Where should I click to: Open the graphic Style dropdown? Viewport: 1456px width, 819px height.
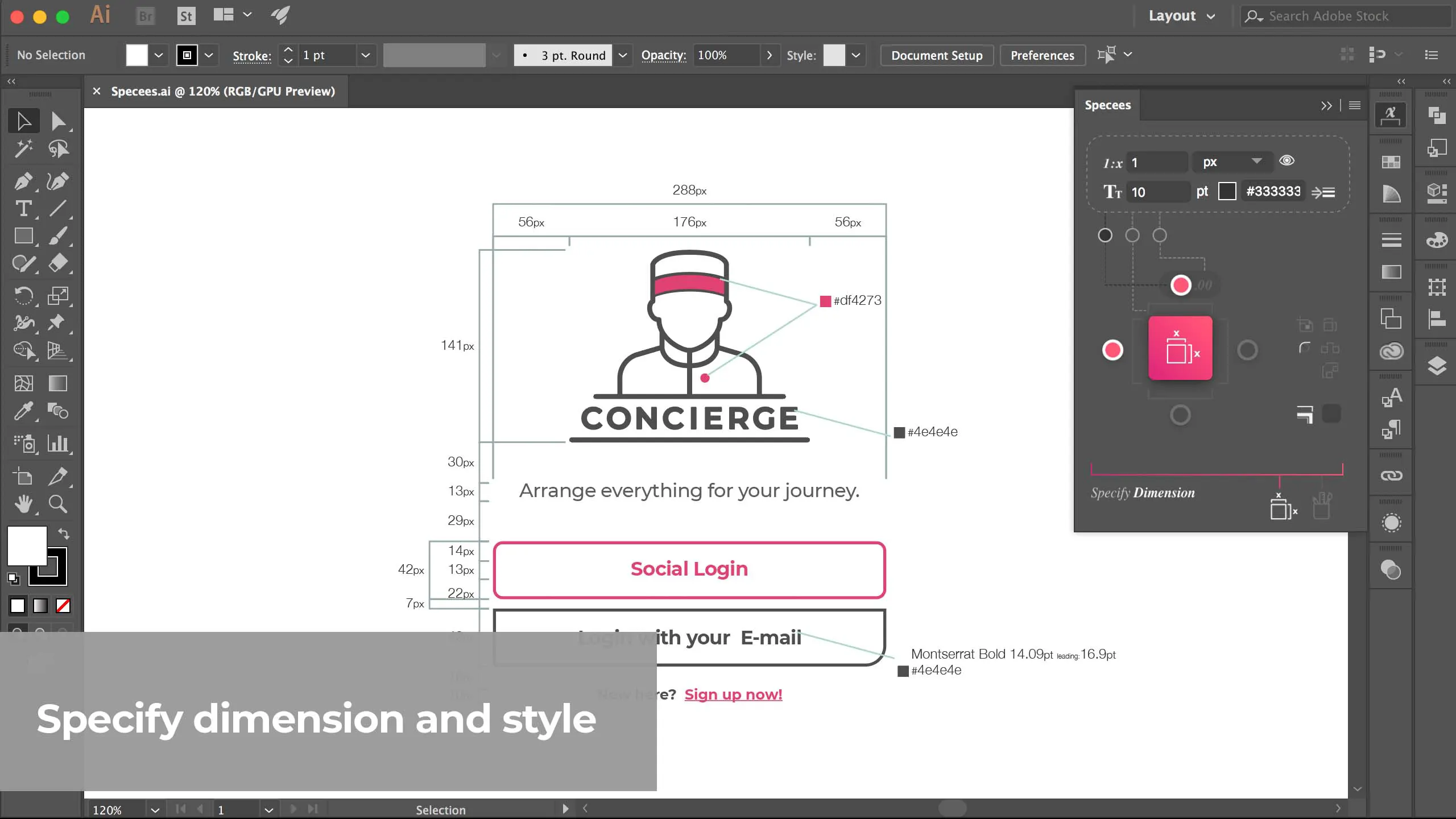[x=856, y=55]
